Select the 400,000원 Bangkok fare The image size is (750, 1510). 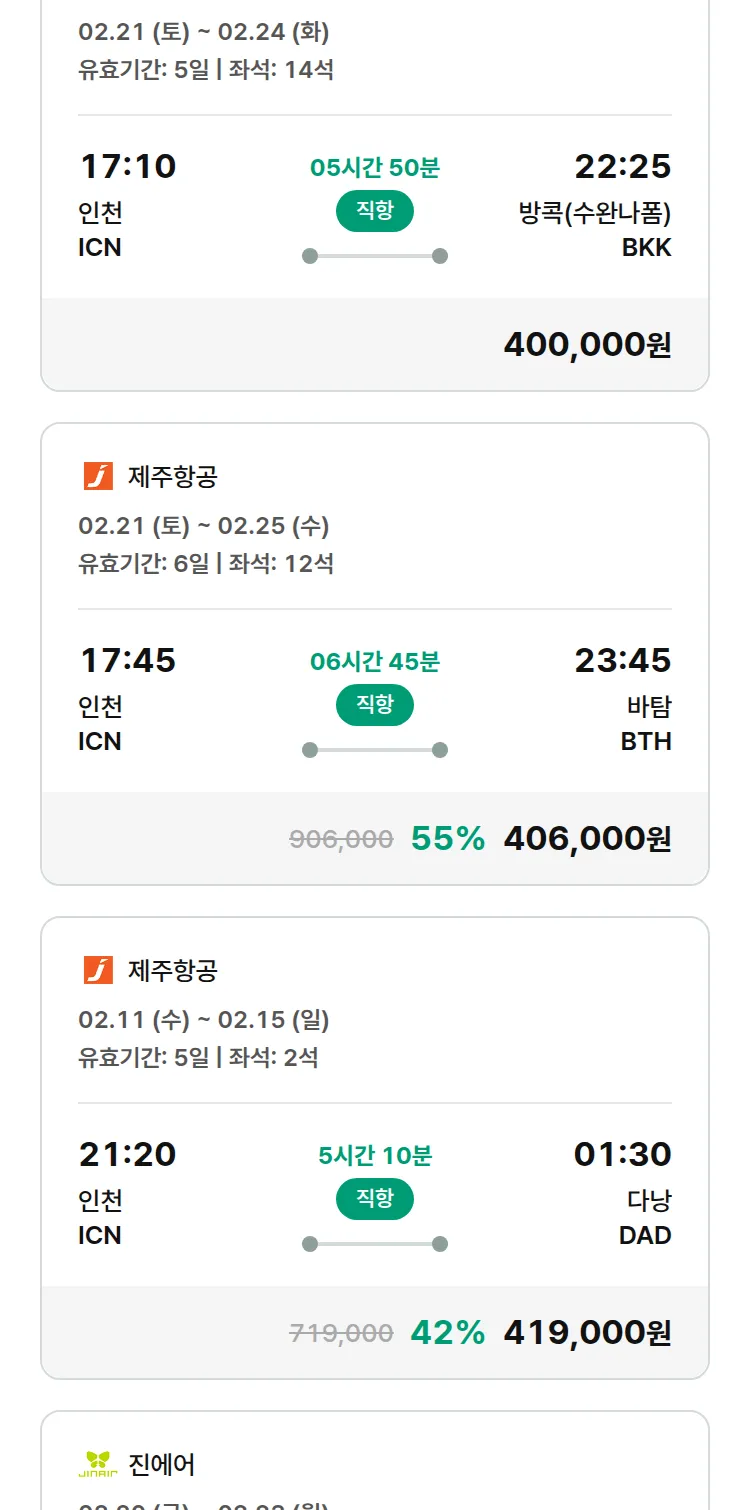point(587,345)
